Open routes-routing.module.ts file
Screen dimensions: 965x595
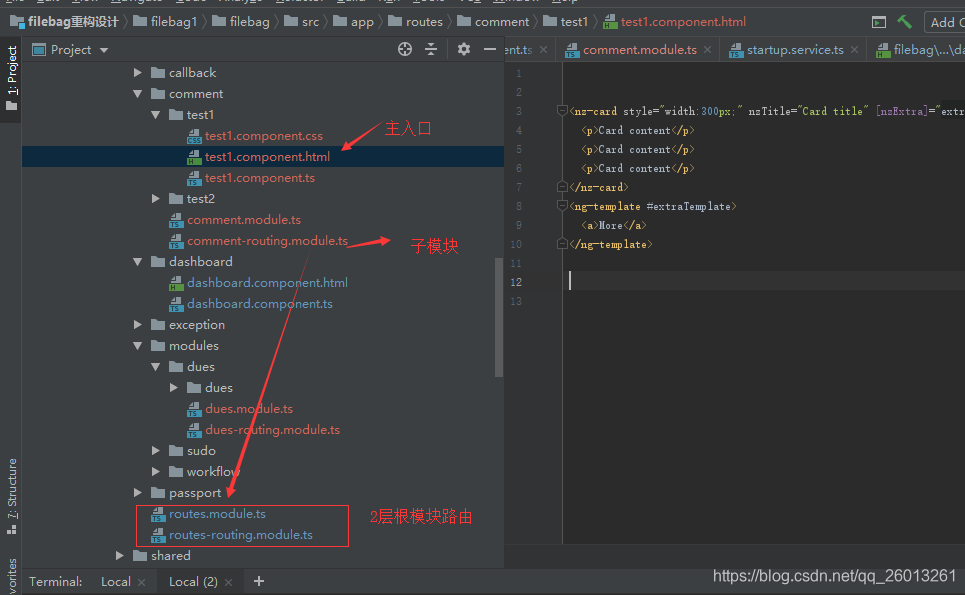(240, 535)
